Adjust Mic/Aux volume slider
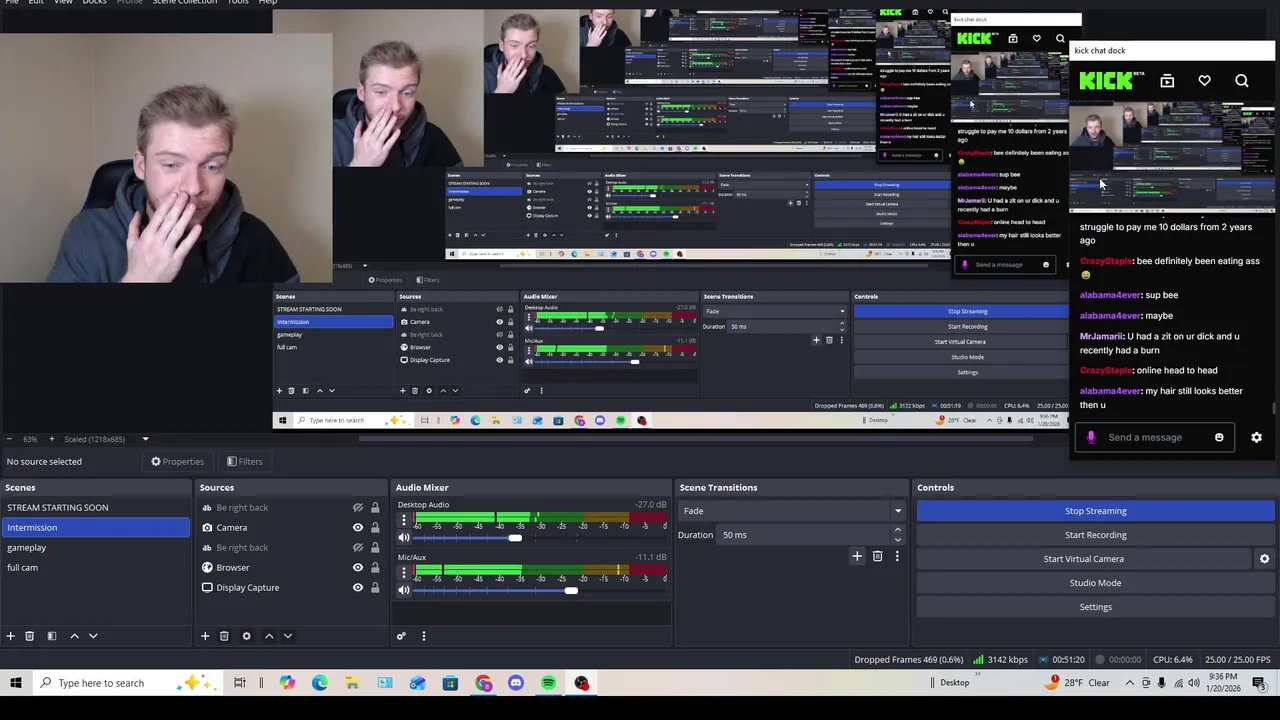 (570, 591)
